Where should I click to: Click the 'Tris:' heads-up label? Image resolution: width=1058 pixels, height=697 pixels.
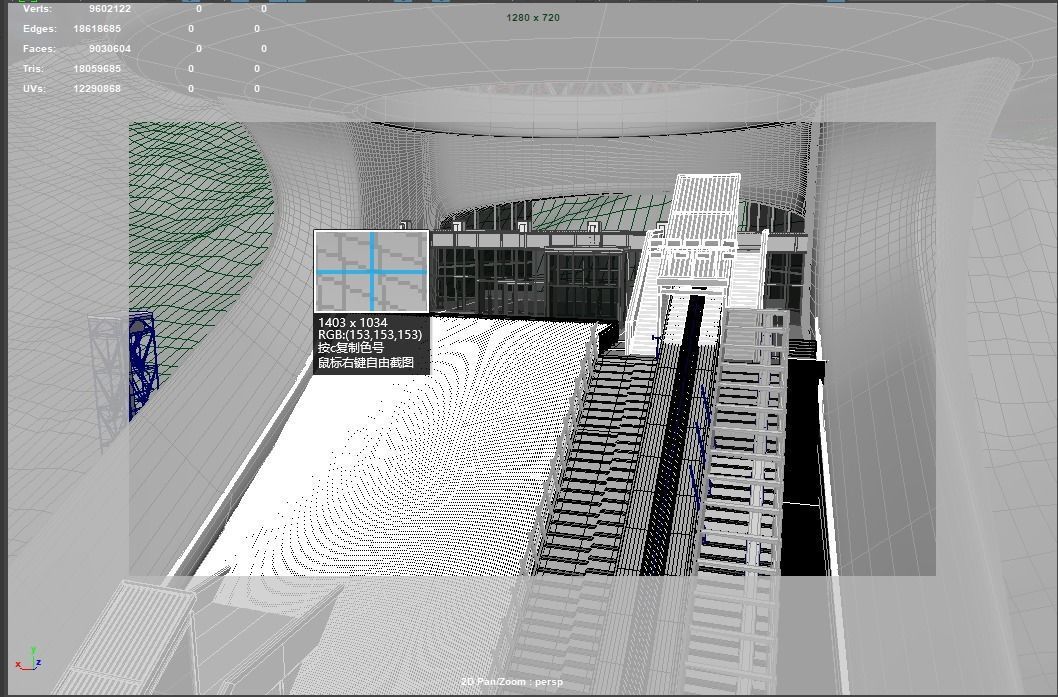tap(33, 69)
